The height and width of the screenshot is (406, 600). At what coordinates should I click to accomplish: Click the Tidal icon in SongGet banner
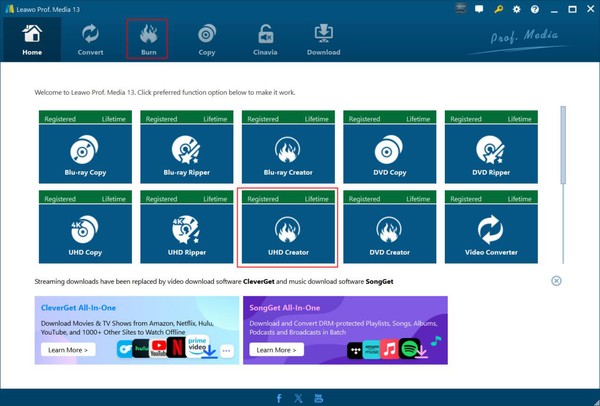[x=355, y=350]
